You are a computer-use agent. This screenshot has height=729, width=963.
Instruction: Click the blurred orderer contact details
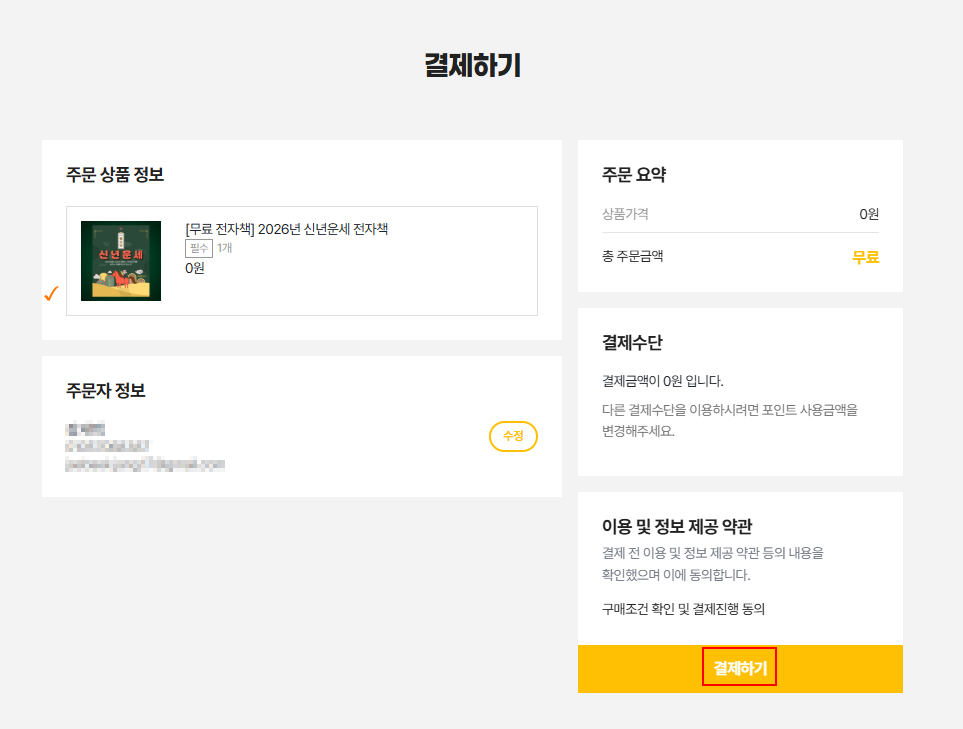click(x=145, y=447)
